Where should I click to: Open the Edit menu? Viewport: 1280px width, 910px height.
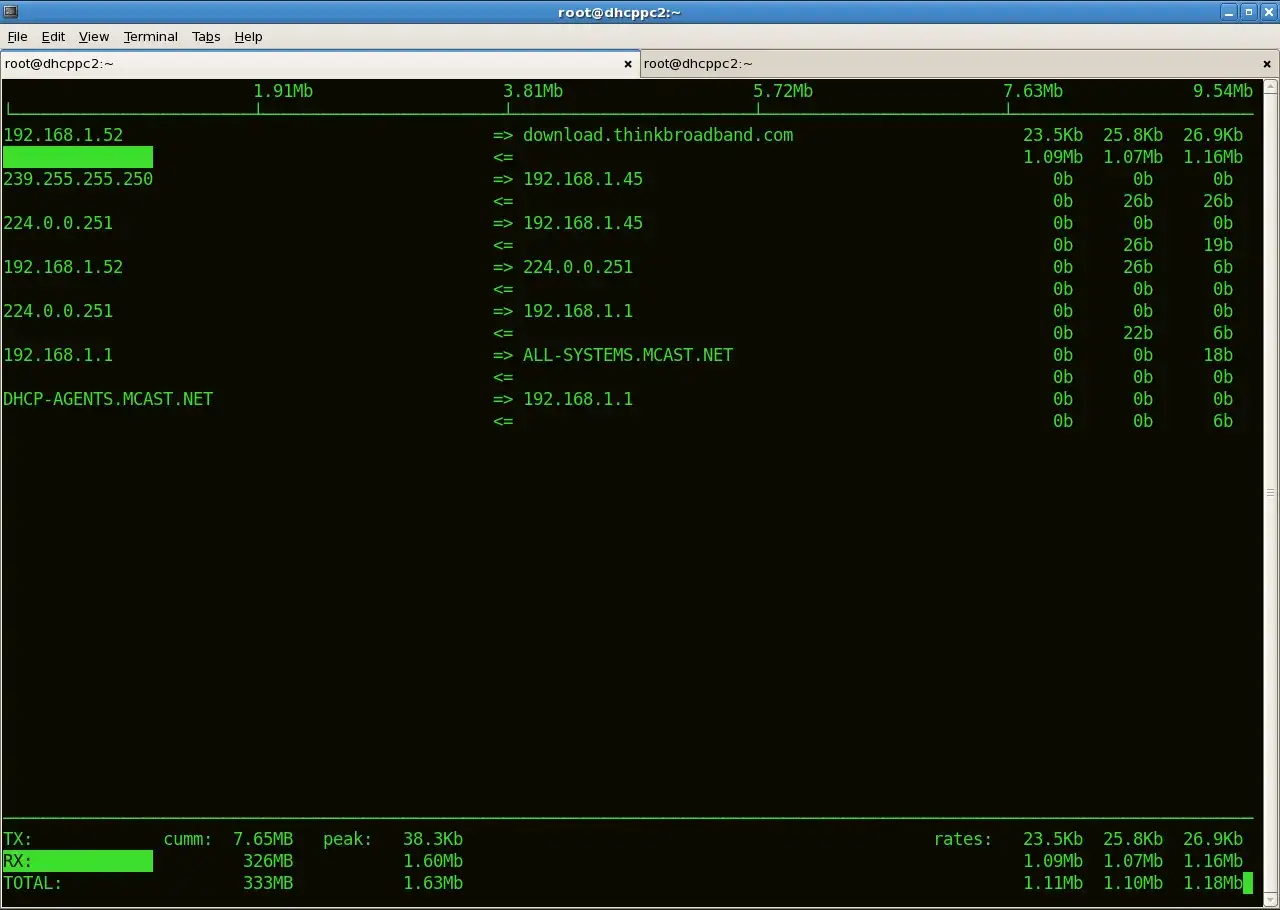click(53, 37)
